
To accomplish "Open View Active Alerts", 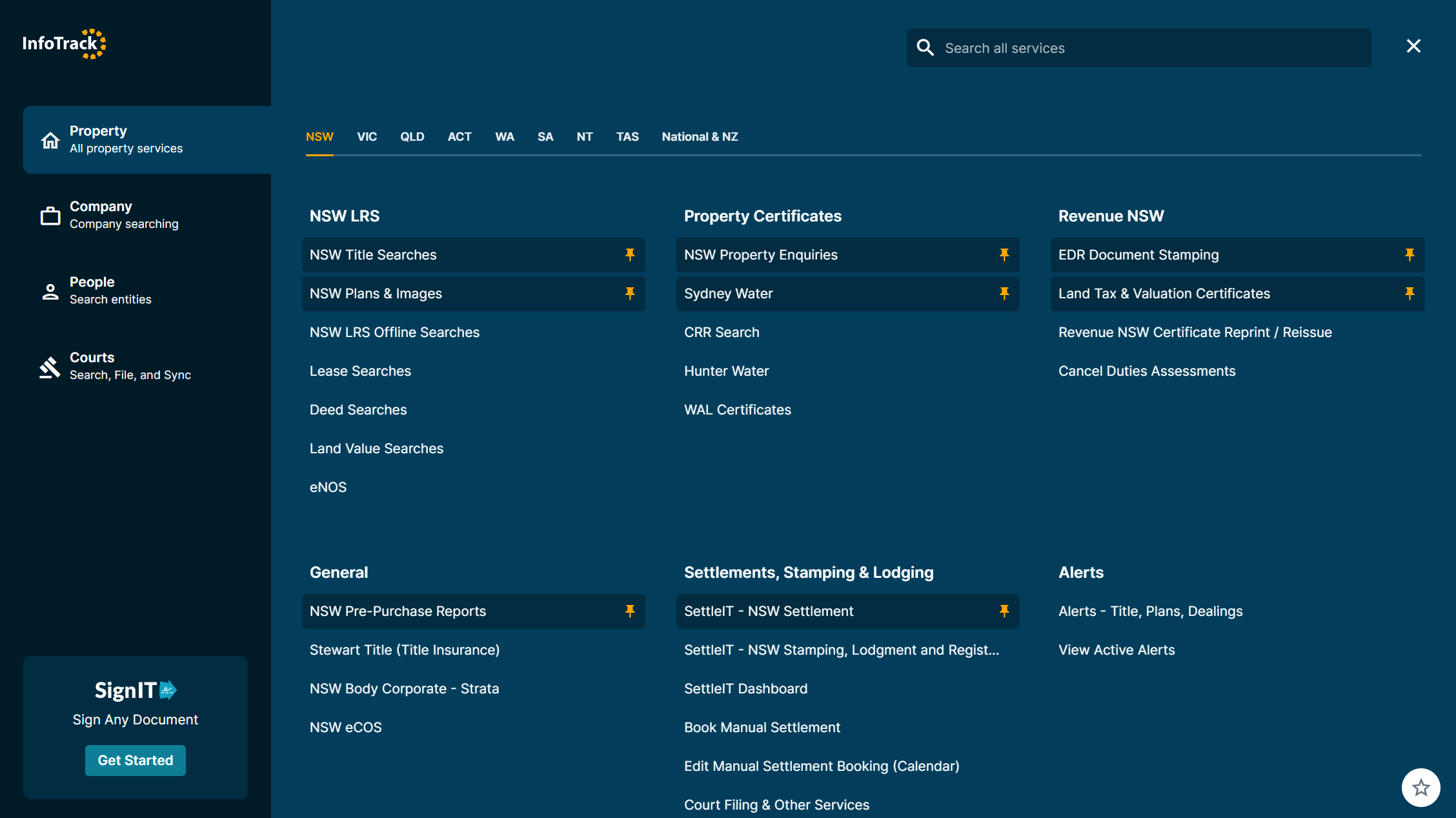I will pyautogui.click(x=1117, y=650).
